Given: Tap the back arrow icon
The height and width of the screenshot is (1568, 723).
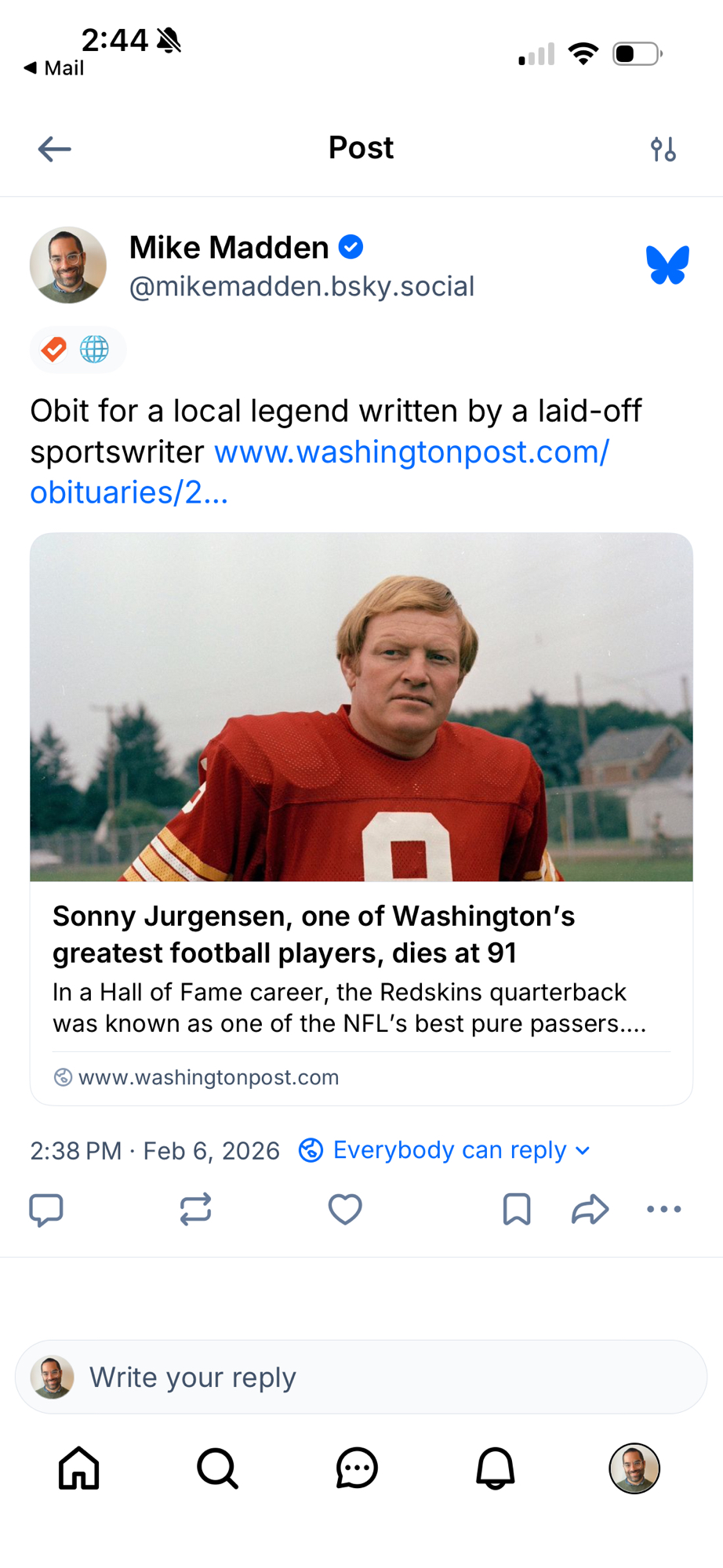Looking at the screenshot, I should click(x=54, y=149).
